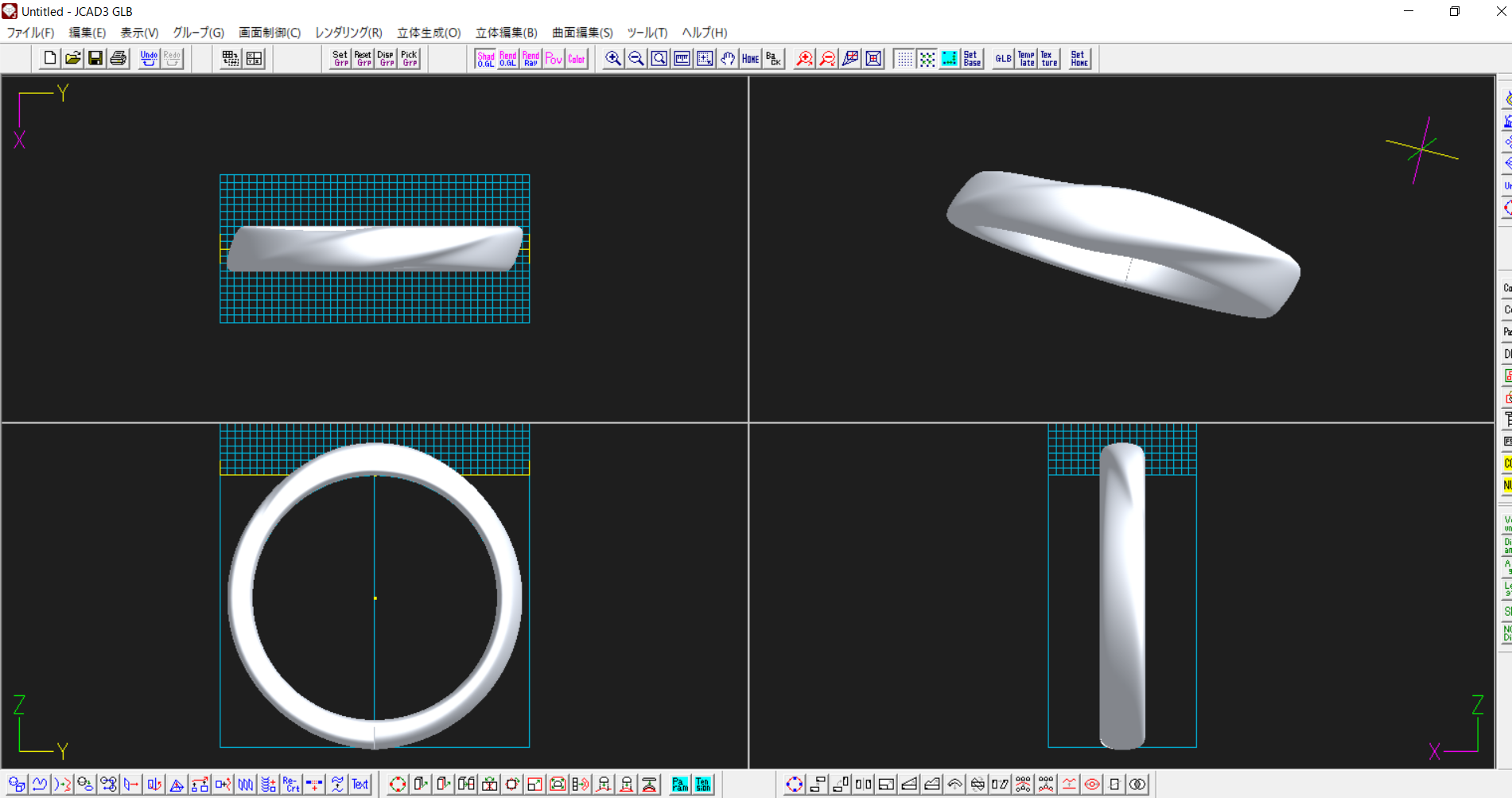Open the ファイル(F) menu
This screenshot has height=798, width=1512.
pyautogui.click(x=30, y=33)
